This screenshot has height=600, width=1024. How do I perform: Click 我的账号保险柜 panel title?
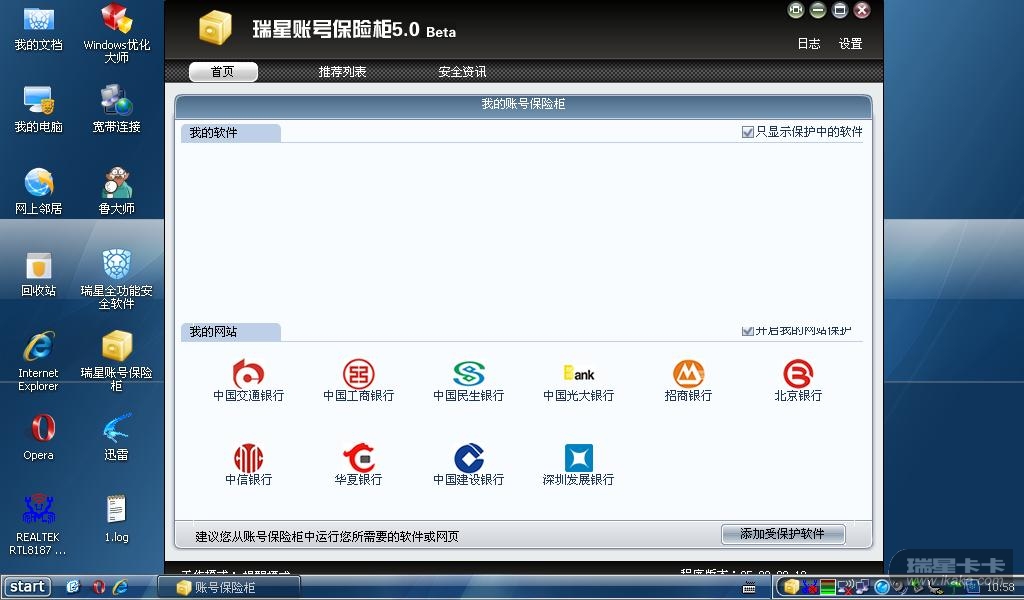pos(523,104)
